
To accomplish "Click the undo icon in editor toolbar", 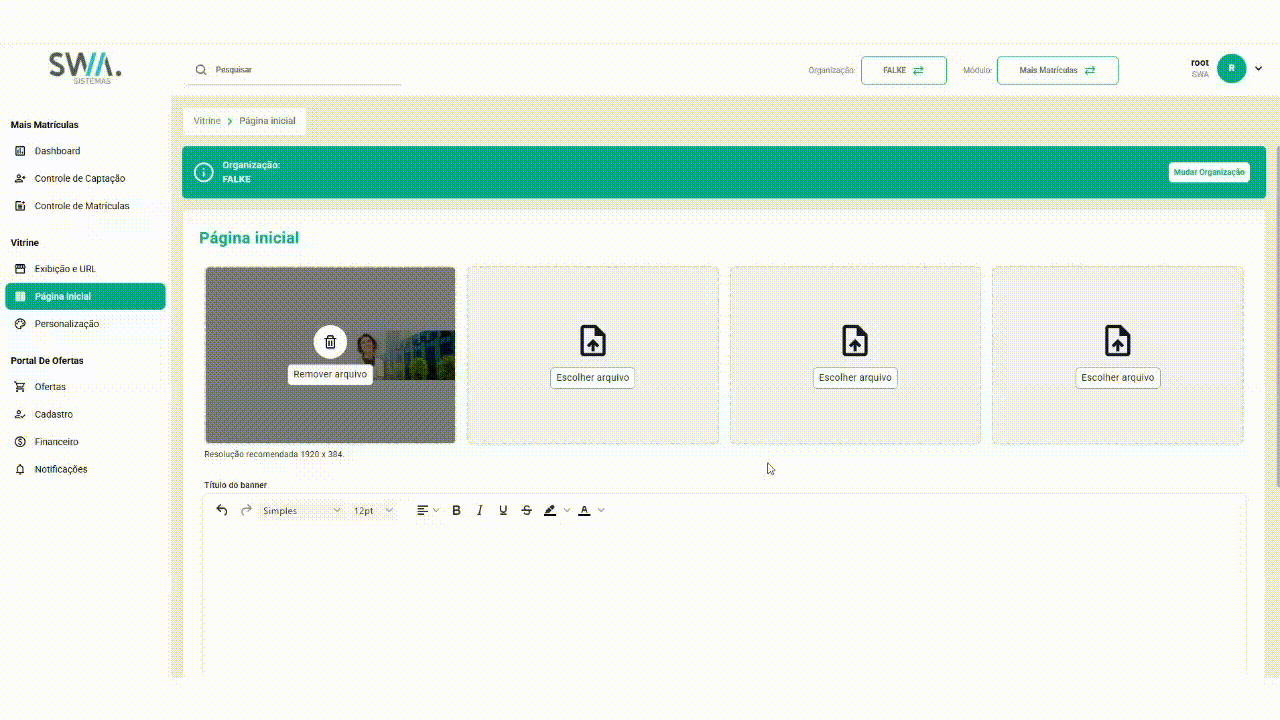I will [x=222, y=510].
